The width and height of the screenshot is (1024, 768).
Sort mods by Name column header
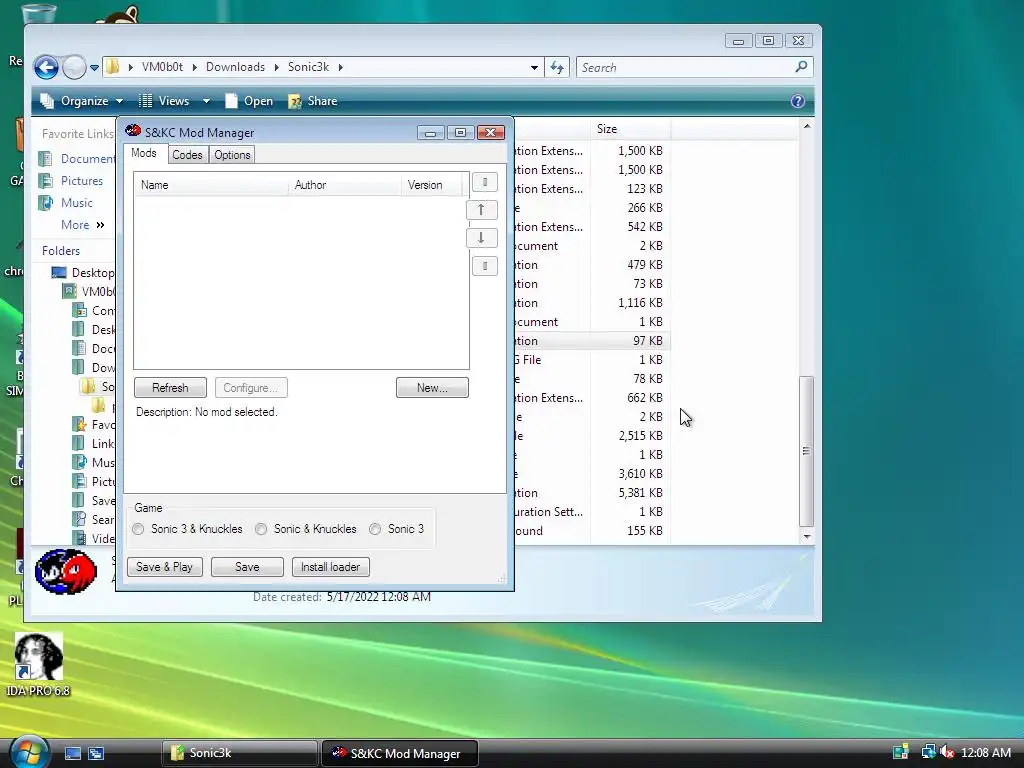click(x=212, y=185)
